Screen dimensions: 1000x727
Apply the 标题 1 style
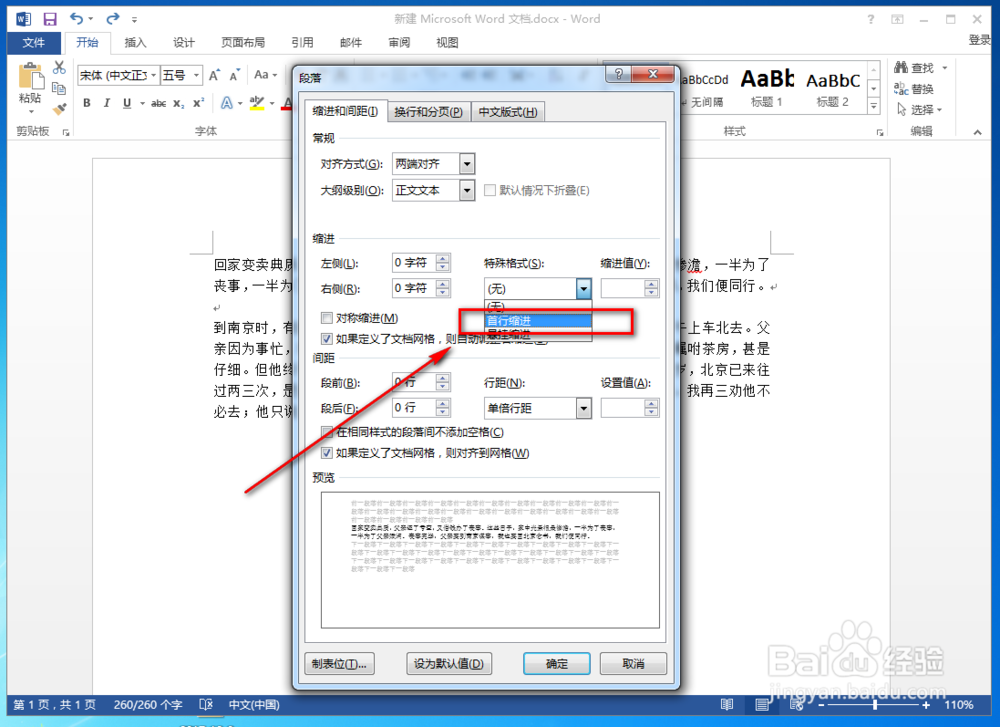767,88
